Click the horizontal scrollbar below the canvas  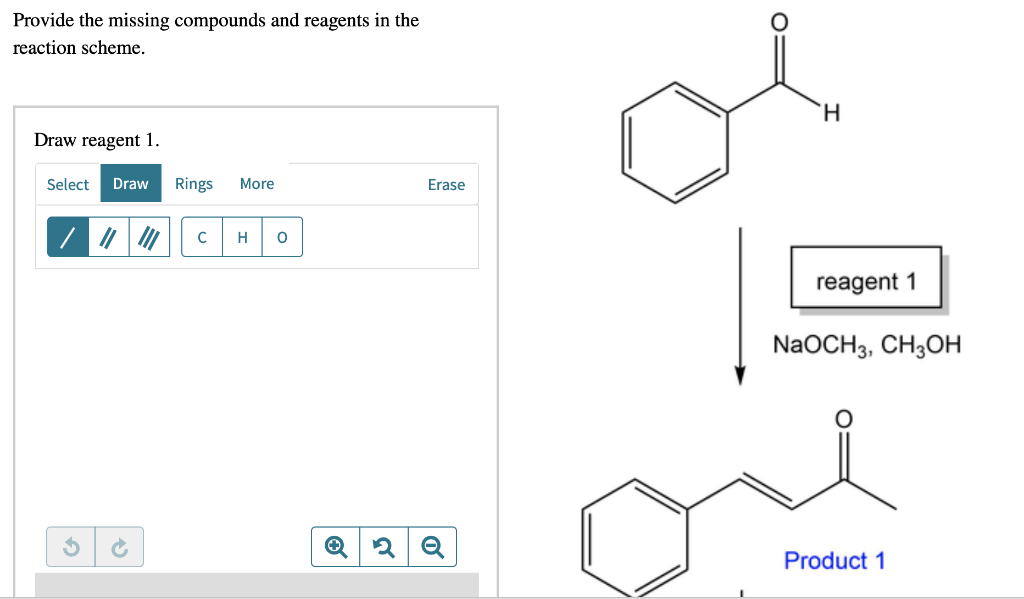(x=256, y=583)
